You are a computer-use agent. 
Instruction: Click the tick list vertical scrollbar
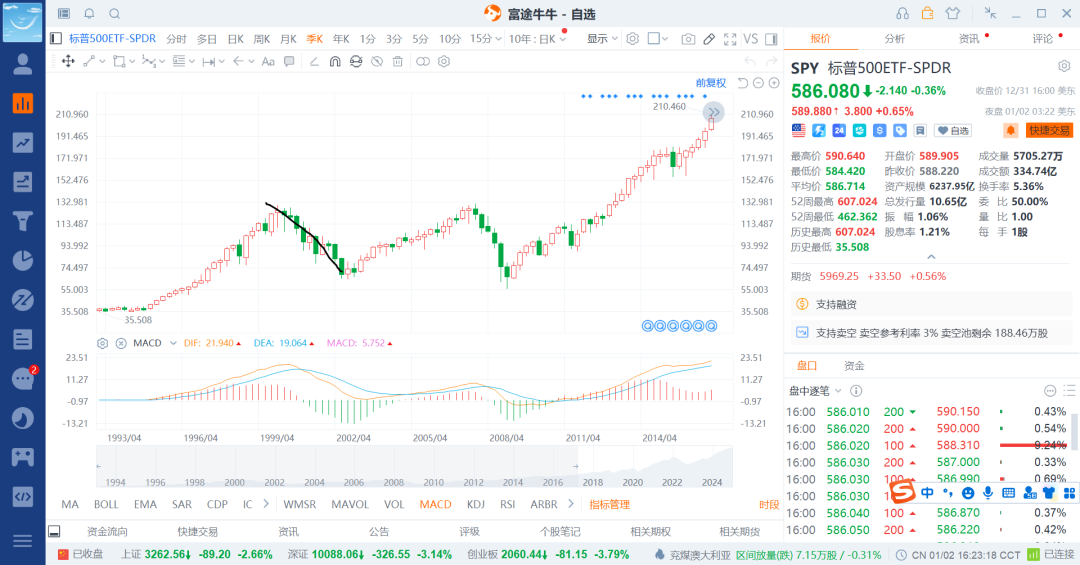pyautogui.click(x=1074, y=431)
